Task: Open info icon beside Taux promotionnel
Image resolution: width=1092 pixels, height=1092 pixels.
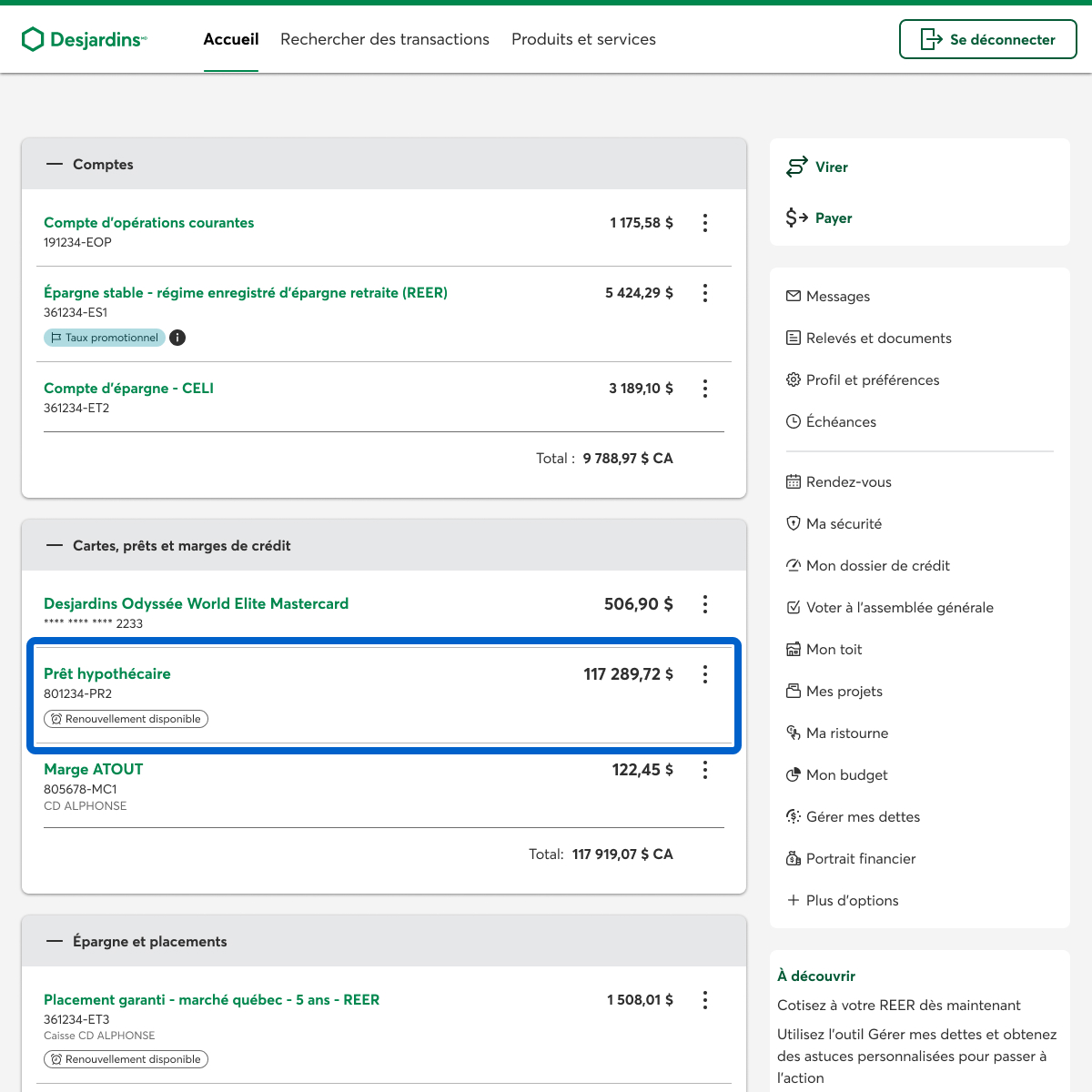Action: point(177,338)
